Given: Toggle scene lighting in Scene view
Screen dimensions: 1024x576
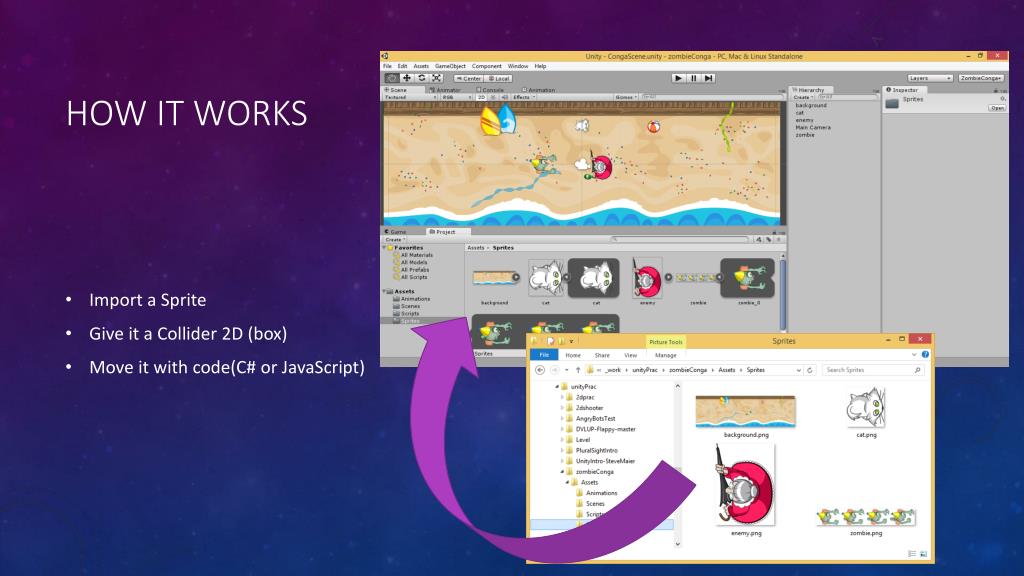Looking at the screenshot, I should [x=493, y=97].
